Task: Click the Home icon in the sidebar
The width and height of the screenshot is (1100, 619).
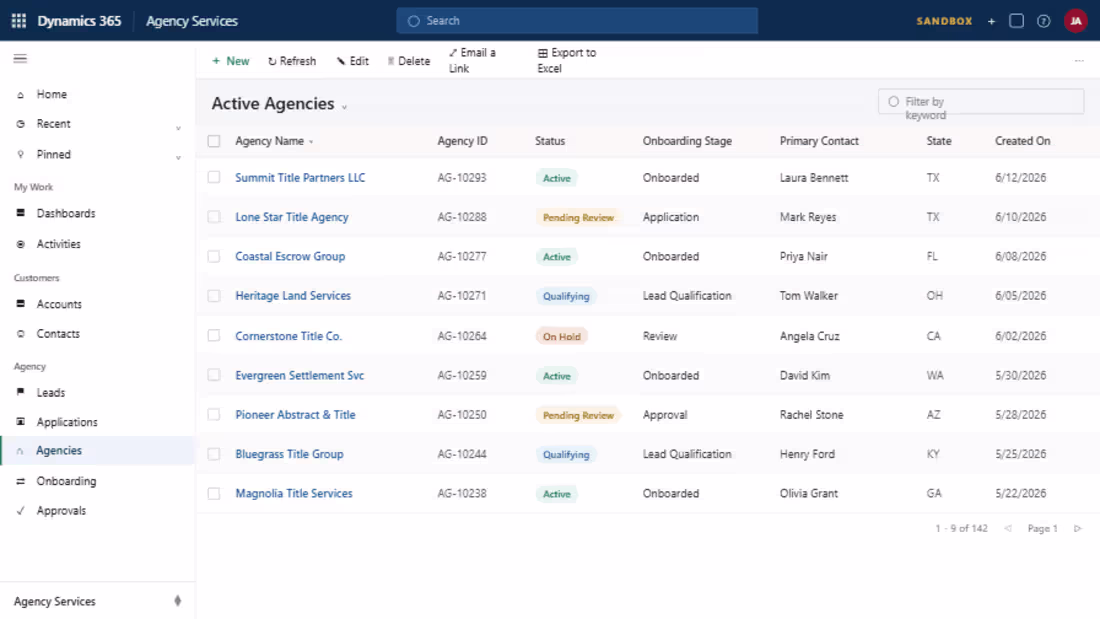Action: pos(20,95)
